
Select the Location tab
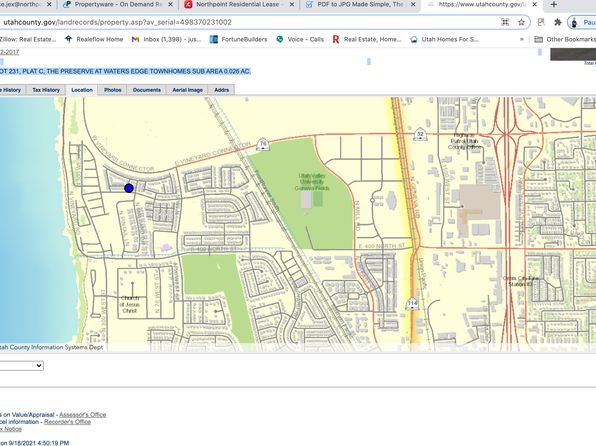[82, 90]
